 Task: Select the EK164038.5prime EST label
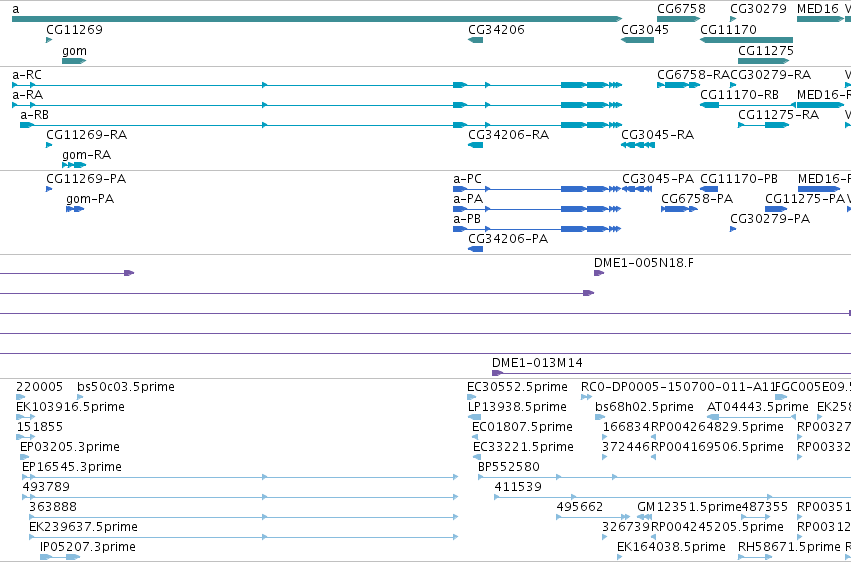coord(671,548)
